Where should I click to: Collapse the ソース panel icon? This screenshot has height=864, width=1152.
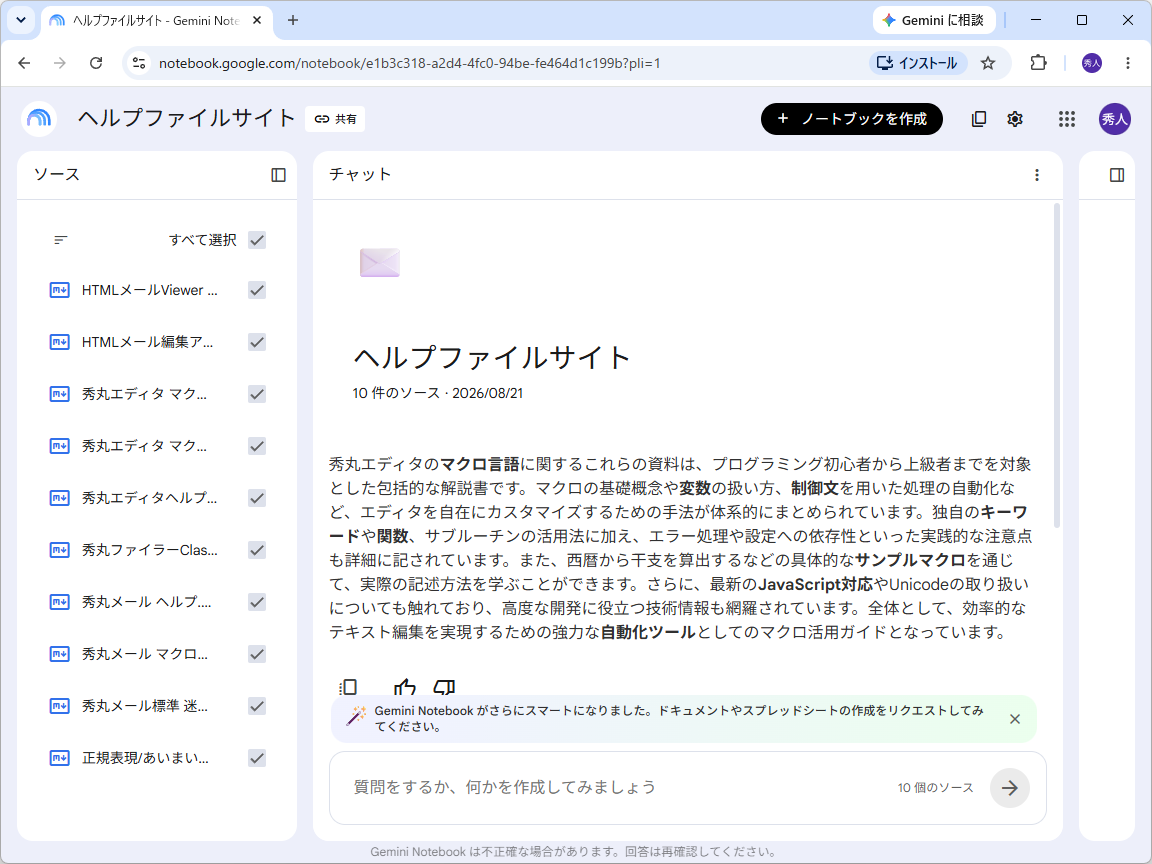(x=278, y=175)
